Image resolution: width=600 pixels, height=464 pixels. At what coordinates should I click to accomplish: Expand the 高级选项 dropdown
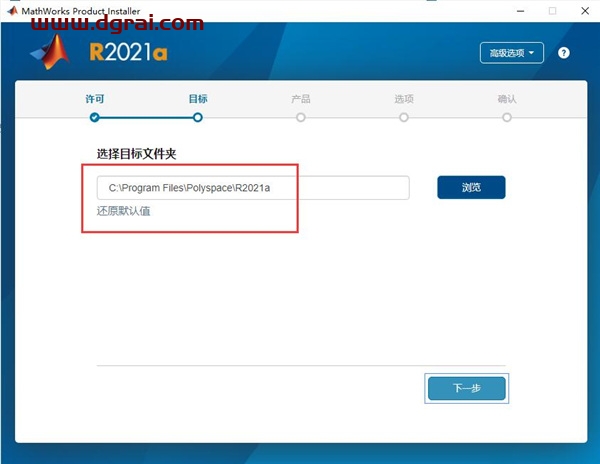(512, 53)
